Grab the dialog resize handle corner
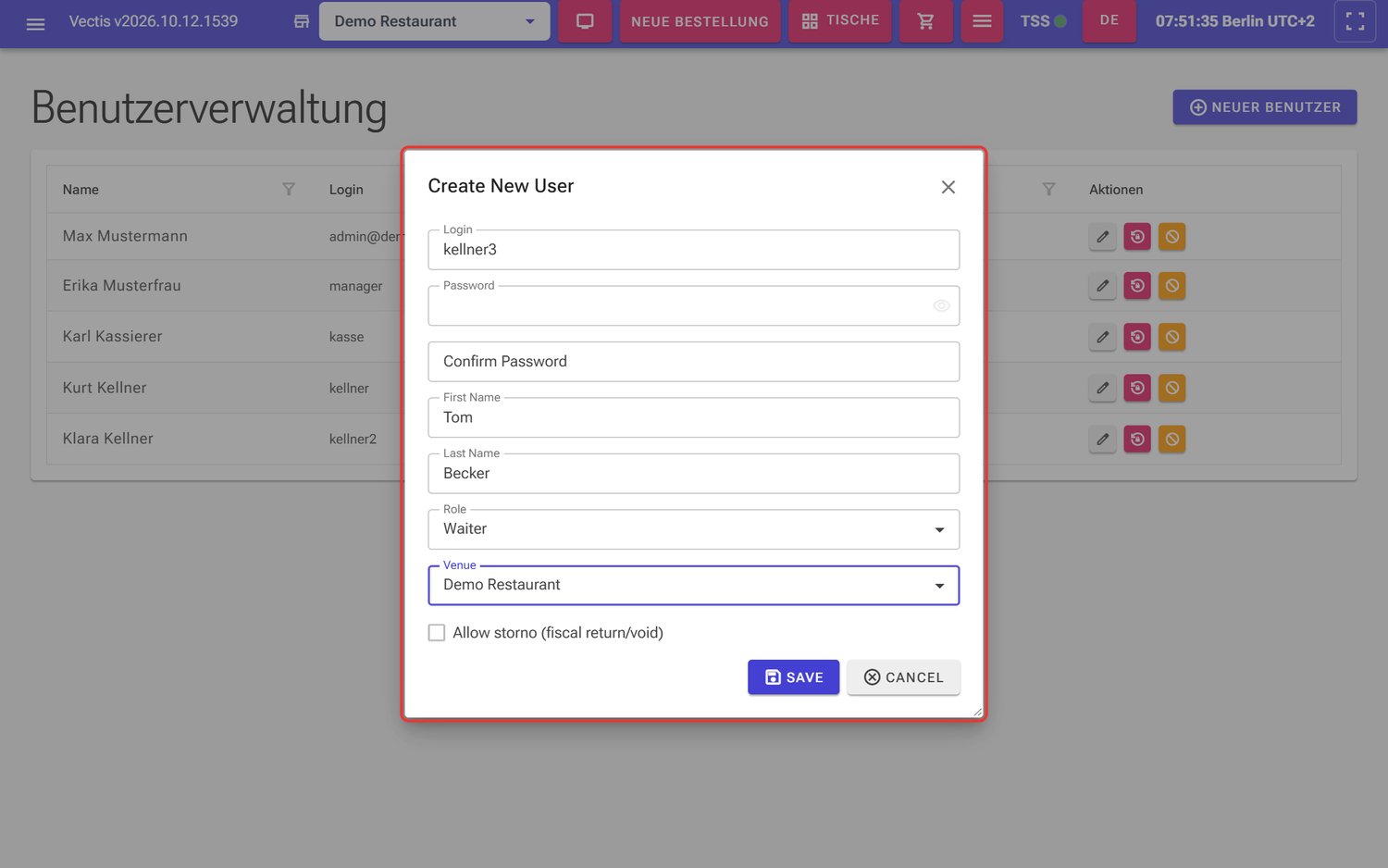1388x868 pixels. point(977,712)
